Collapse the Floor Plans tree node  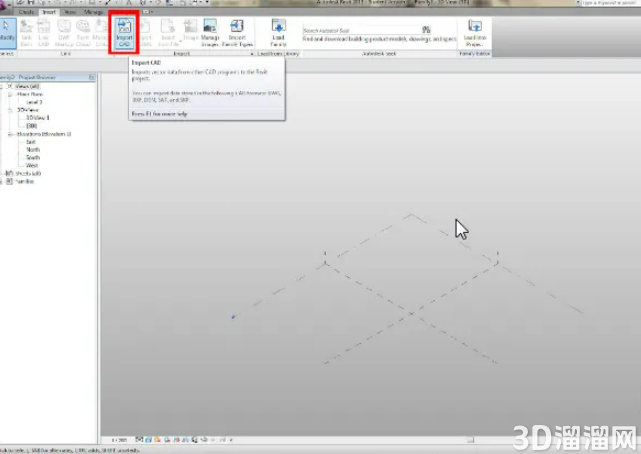tap(10, 94)
